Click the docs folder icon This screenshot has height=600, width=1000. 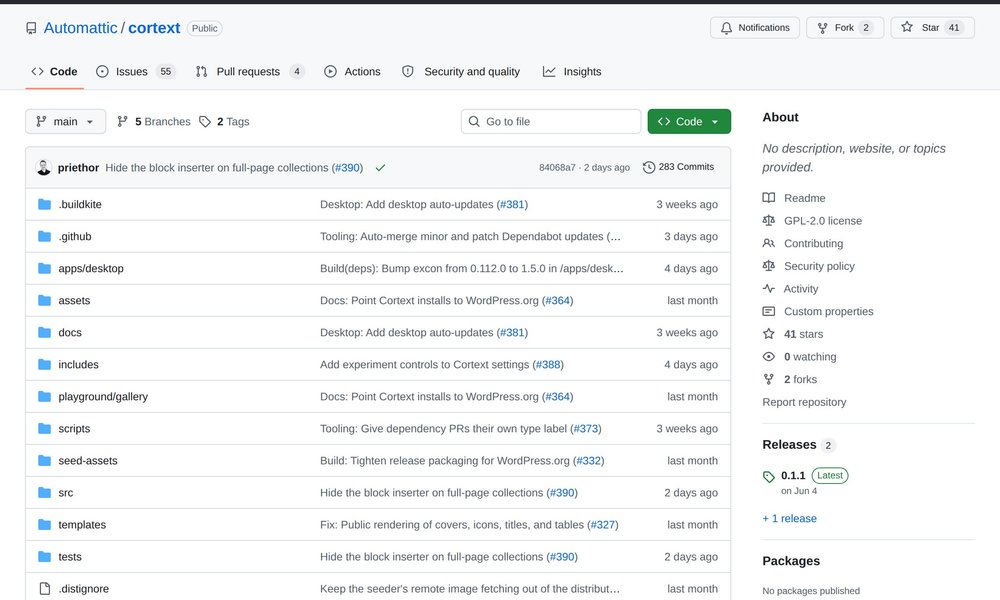coord(44,332)
